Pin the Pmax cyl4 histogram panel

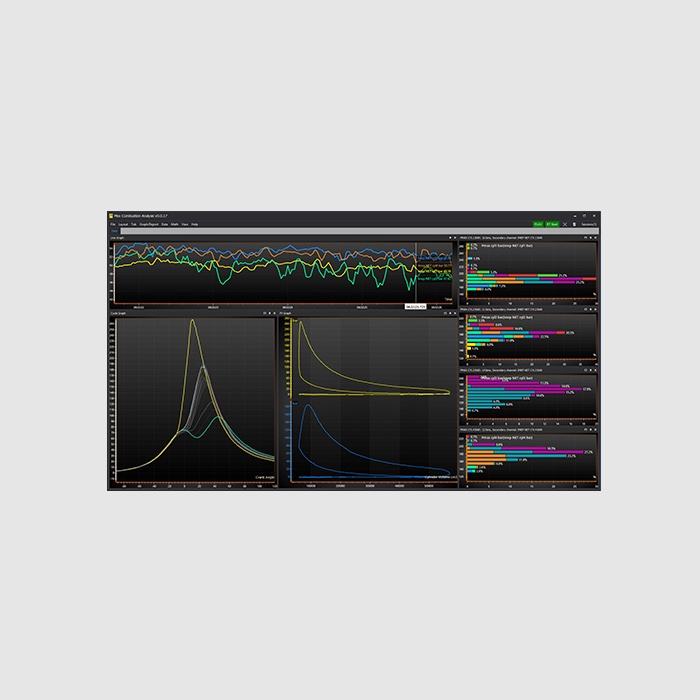pyautogui.click(x=591, y=429)
